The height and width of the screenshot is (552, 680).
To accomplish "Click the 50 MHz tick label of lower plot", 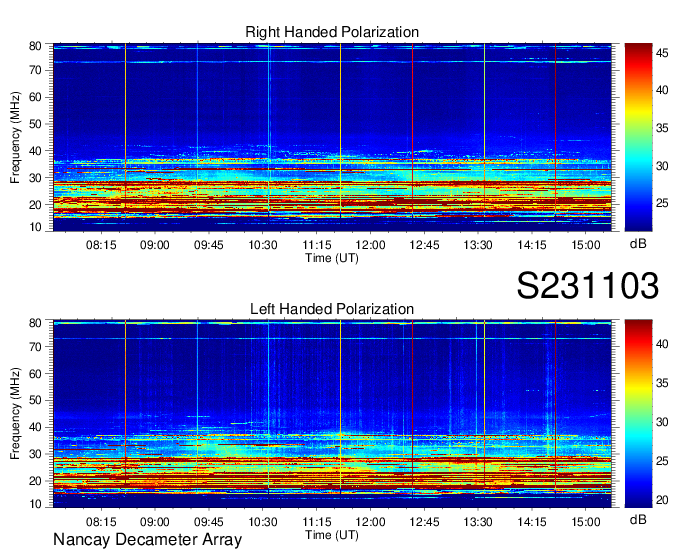I will 35,400.
